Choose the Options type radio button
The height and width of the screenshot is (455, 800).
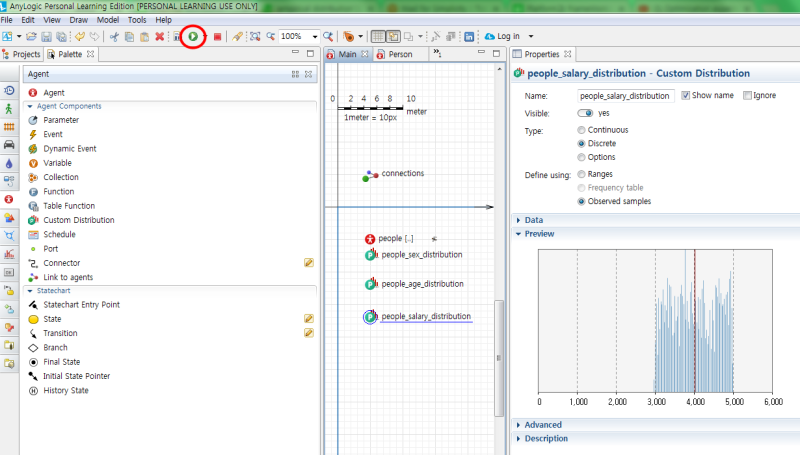pyautogui.click(x=581, y=158)
